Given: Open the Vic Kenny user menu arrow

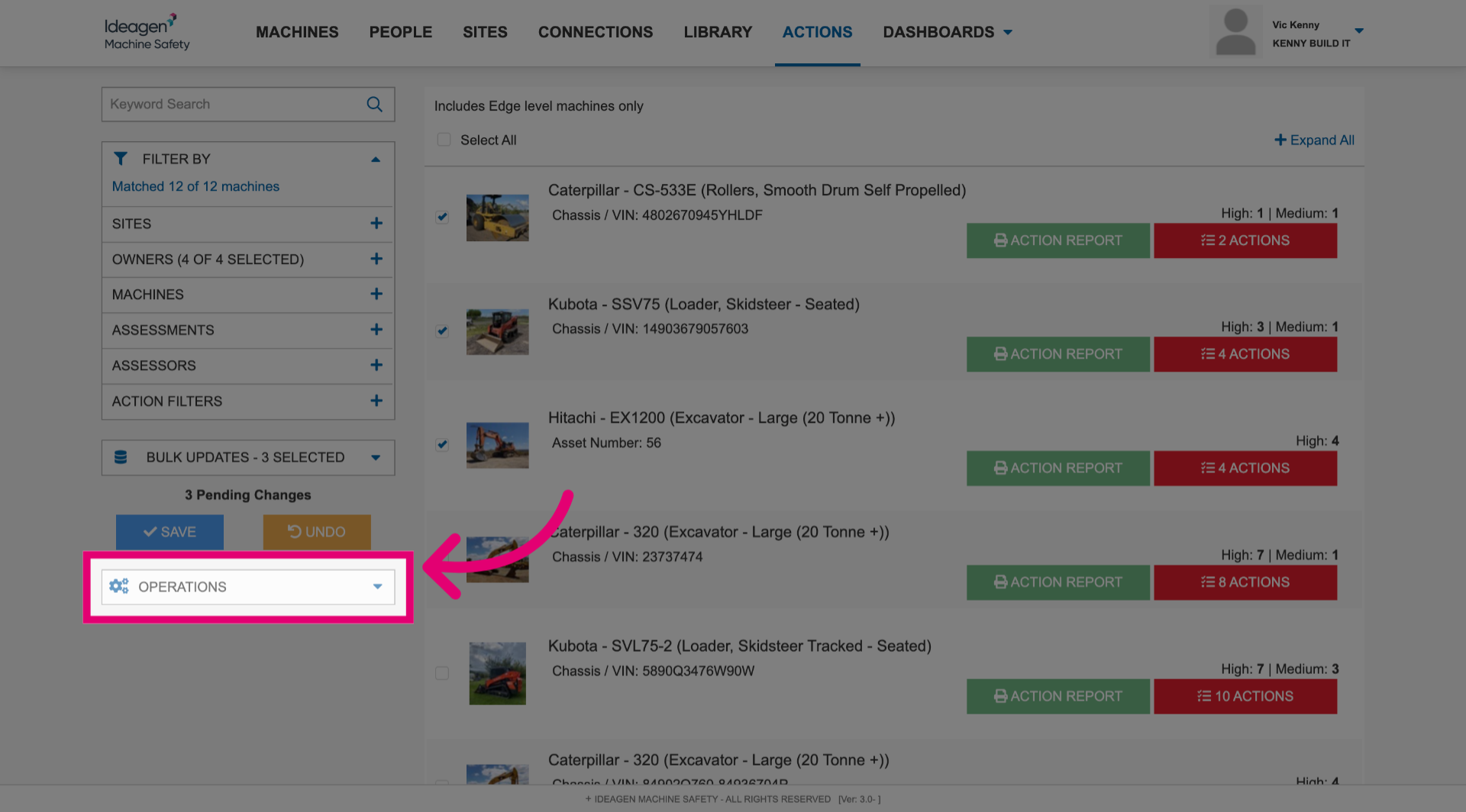Looking at the screenshot, I should pyautogui.click(x=1359, y=31).
